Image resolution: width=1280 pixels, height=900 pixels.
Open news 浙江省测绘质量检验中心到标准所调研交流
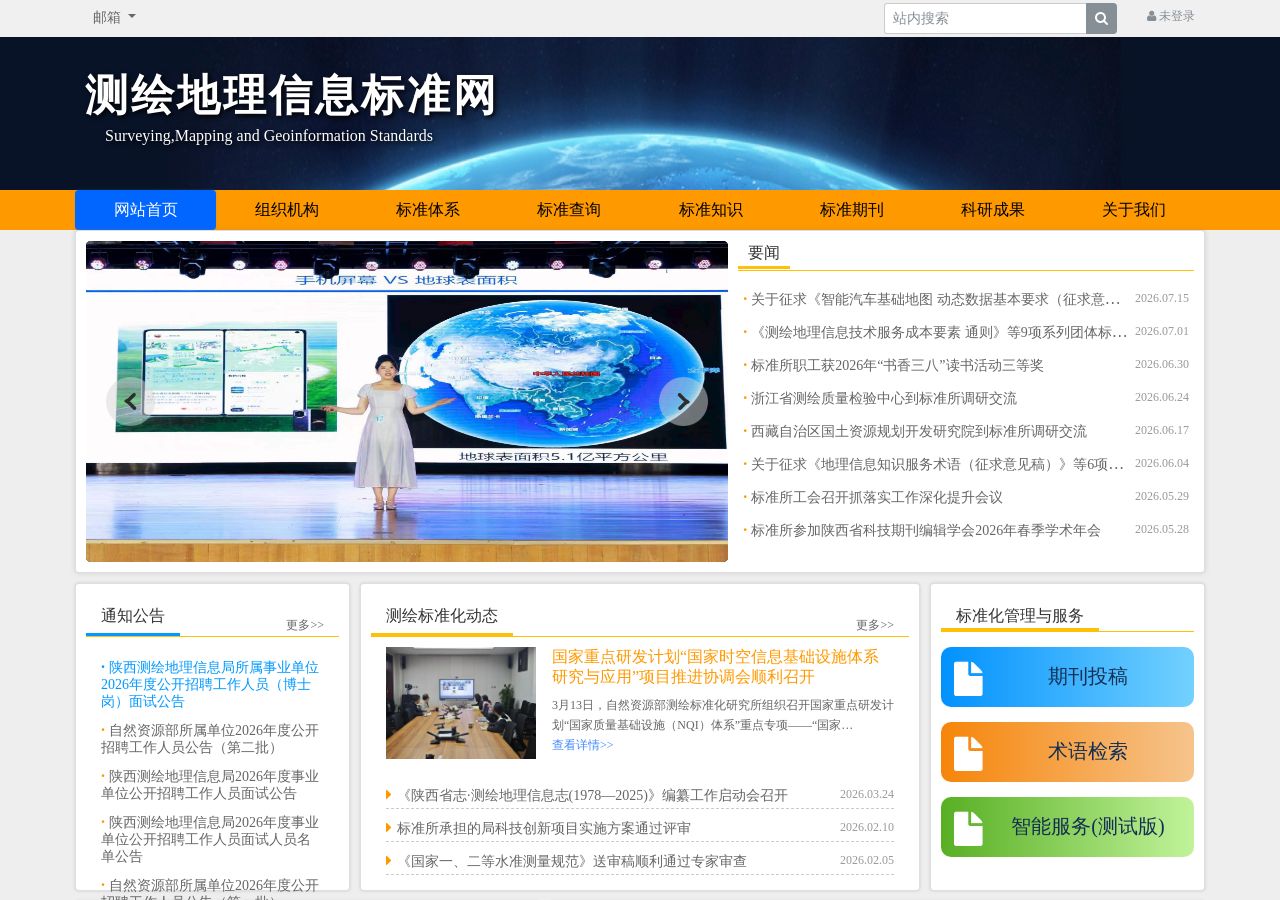tap(884, 398)
